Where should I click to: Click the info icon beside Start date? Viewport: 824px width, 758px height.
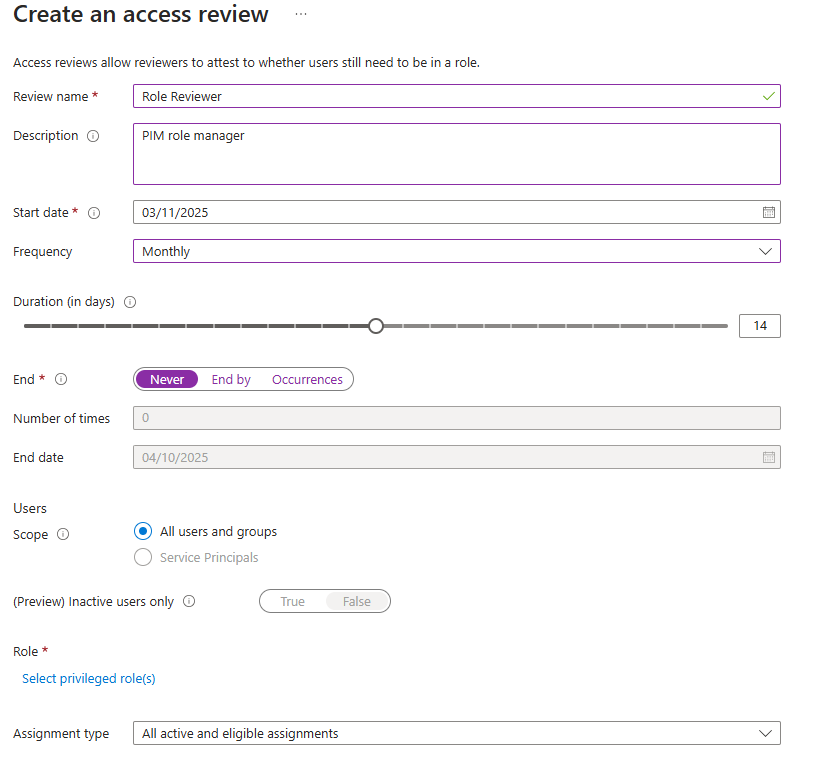pos(94,213)
